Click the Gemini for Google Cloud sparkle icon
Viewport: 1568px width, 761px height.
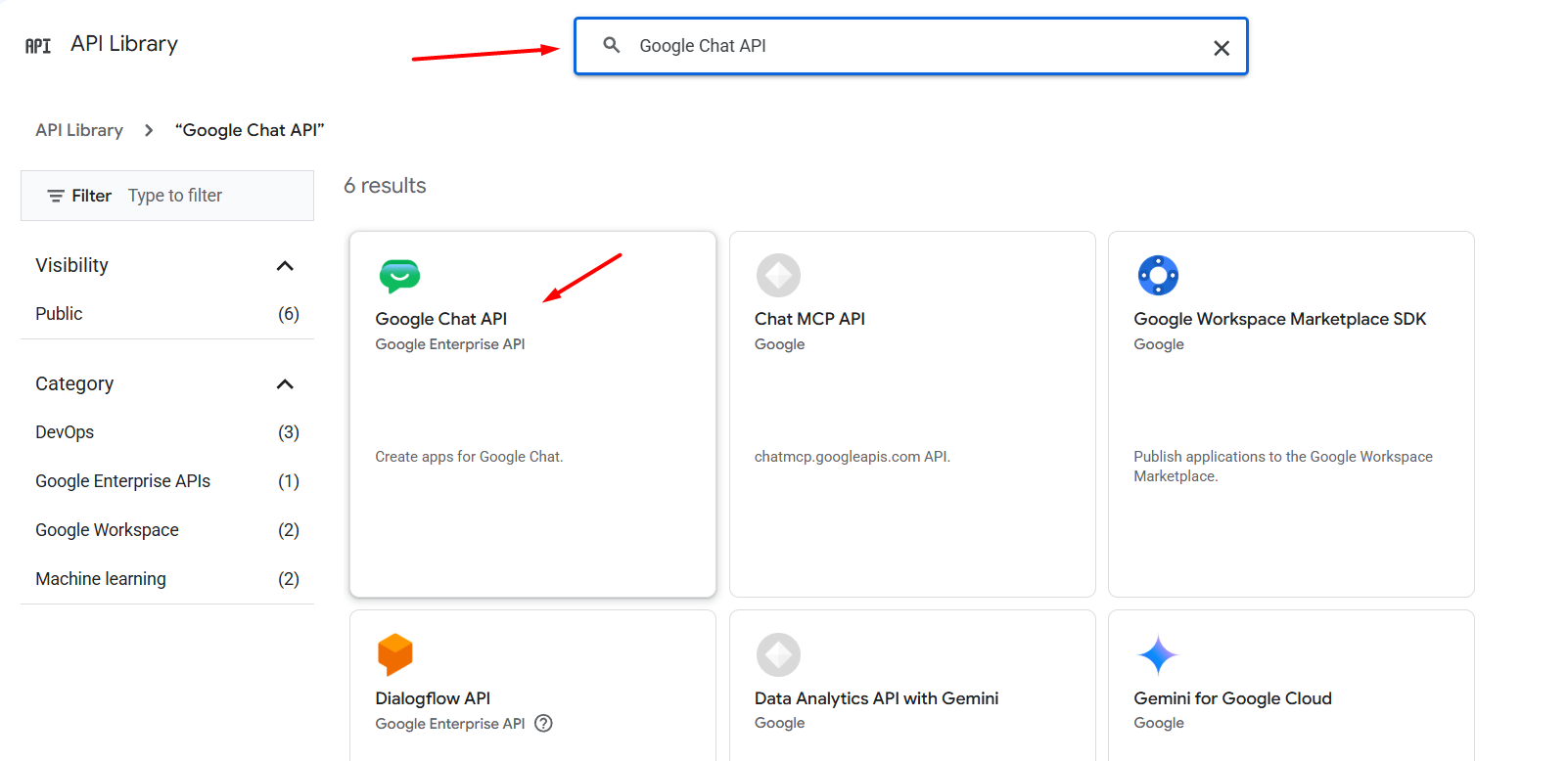tap(1158, 654)
